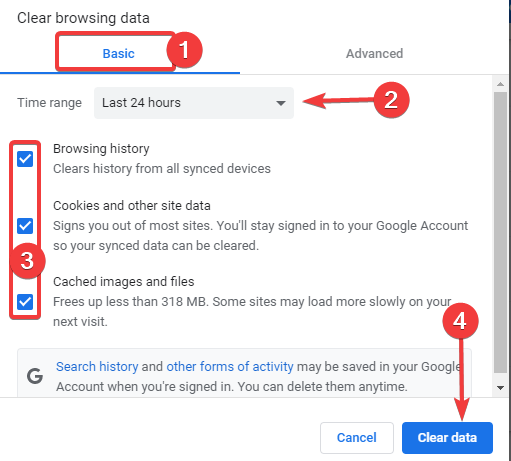Click the Google G logo icon
511x461 pixels.
point(35,376)
